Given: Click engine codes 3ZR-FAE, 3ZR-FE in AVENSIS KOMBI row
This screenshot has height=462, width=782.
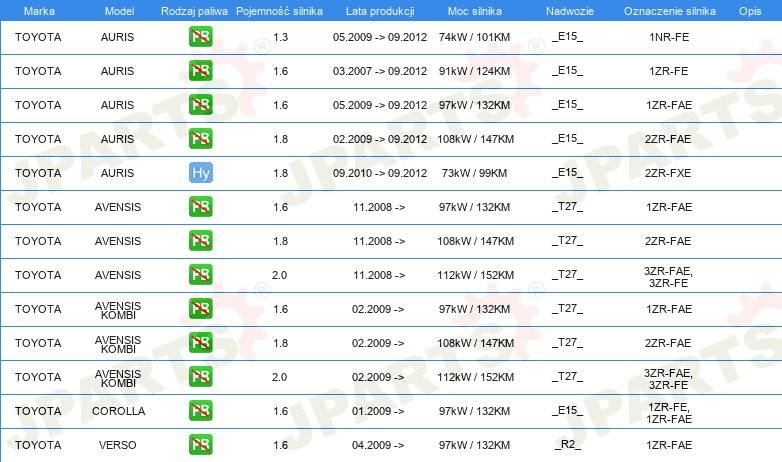Looking at the screenshot, I should [x=668, y=379].
